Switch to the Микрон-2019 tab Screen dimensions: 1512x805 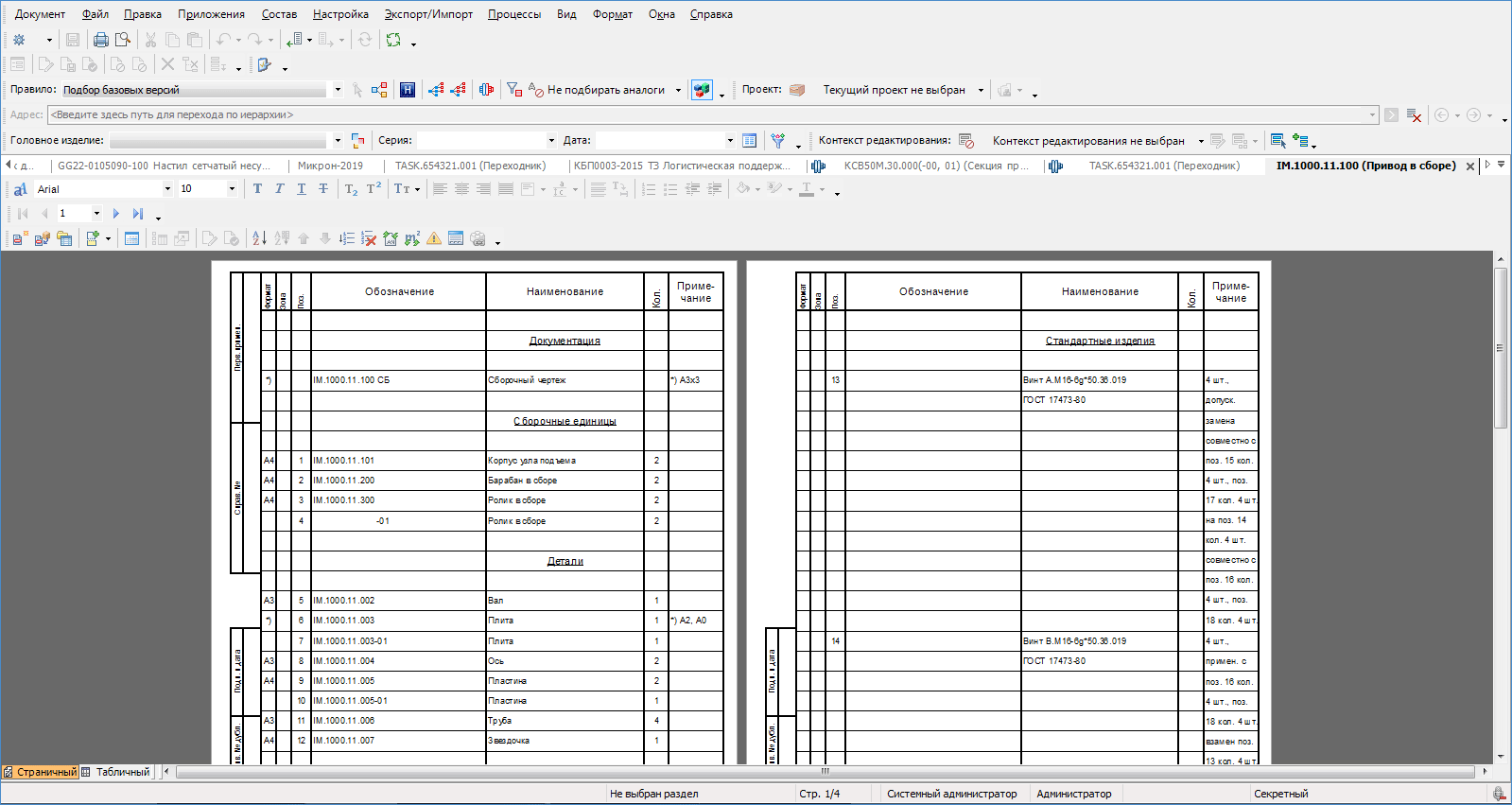(x=330, y=166)
